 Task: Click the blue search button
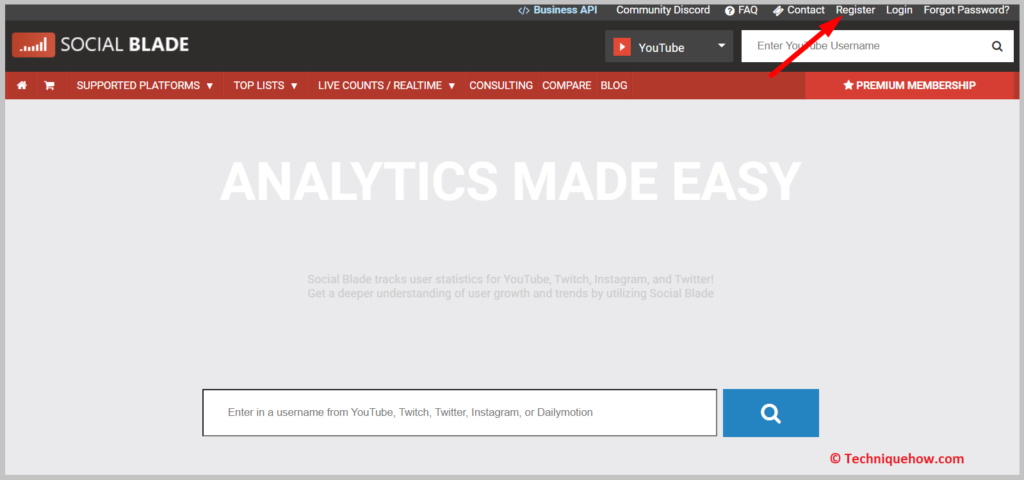click(771, 413)
